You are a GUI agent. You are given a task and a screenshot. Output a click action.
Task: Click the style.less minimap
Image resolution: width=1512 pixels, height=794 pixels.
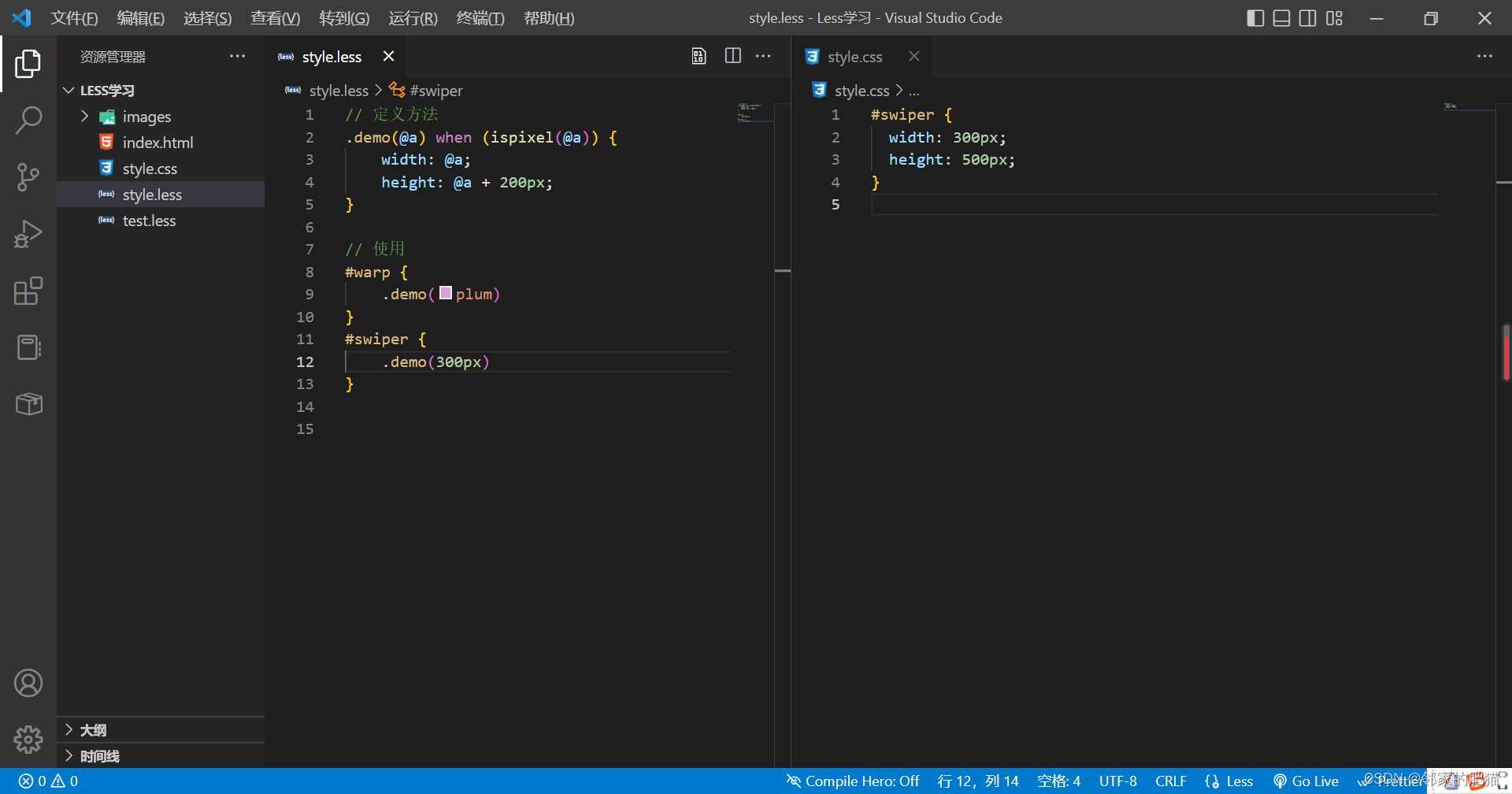click(x=754, y=114)
